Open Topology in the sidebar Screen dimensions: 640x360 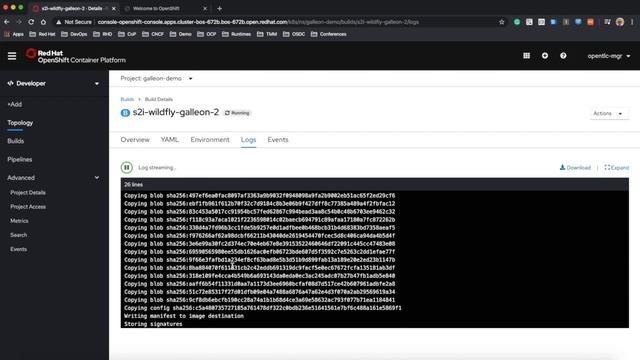(x=20, y=123)
